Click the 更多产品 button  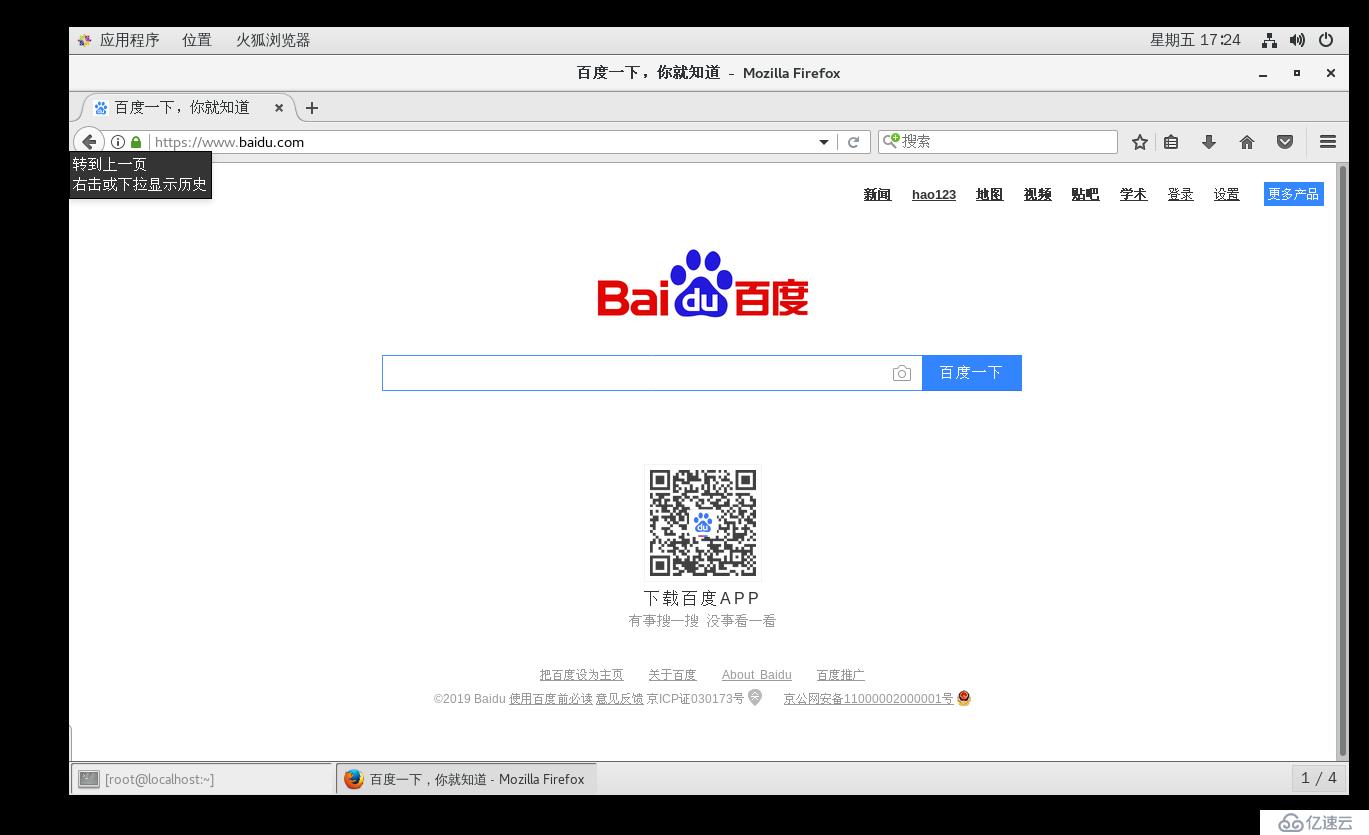click(x=1293, y=194)
